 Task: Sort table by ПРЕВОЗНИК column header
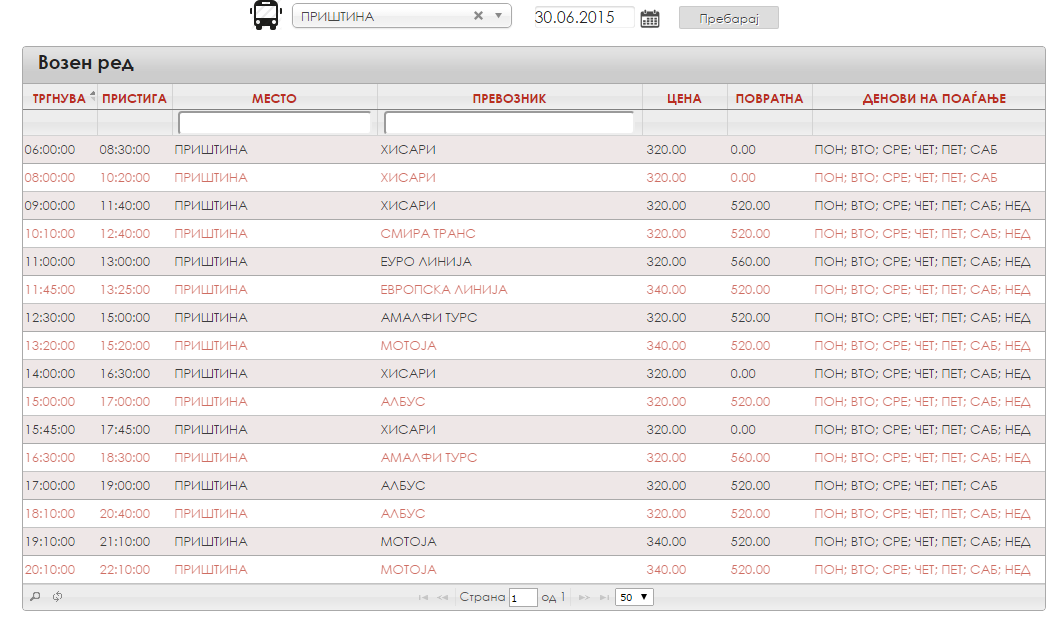(x=509, y=99)
